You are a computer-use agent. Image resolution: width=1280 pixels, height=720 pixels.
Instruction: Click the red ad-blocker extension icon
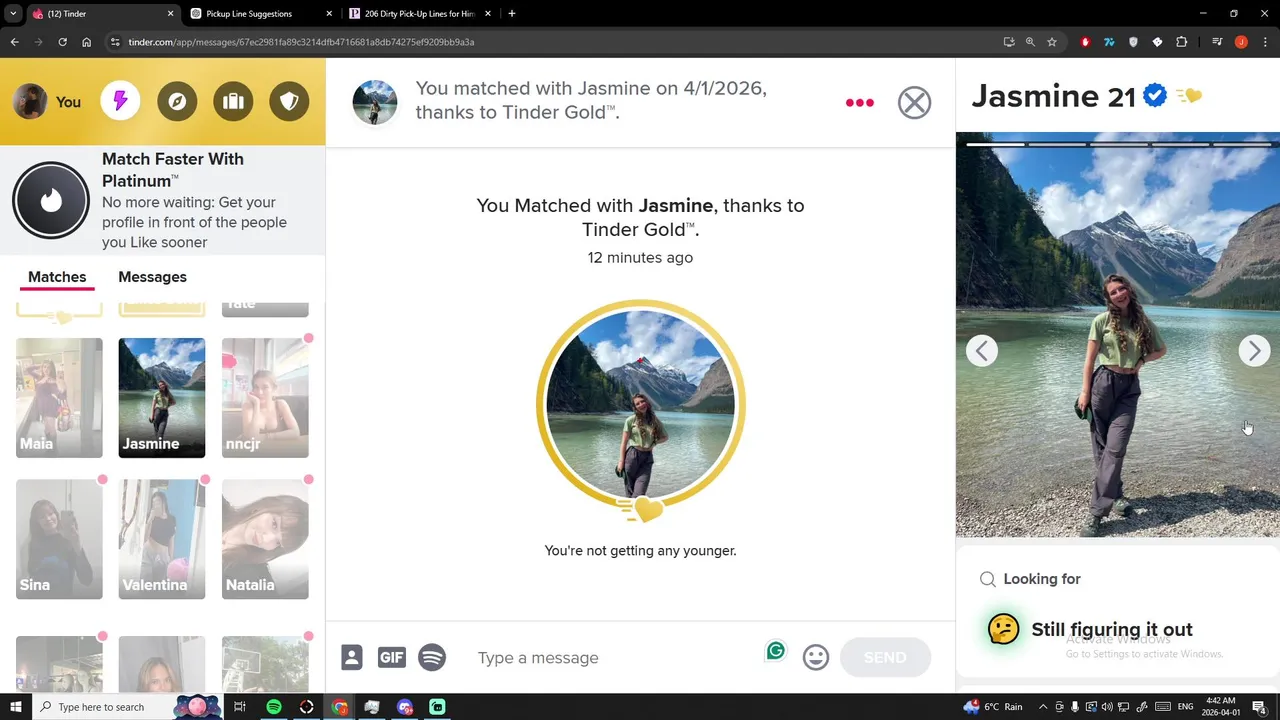click(1085, 42)
